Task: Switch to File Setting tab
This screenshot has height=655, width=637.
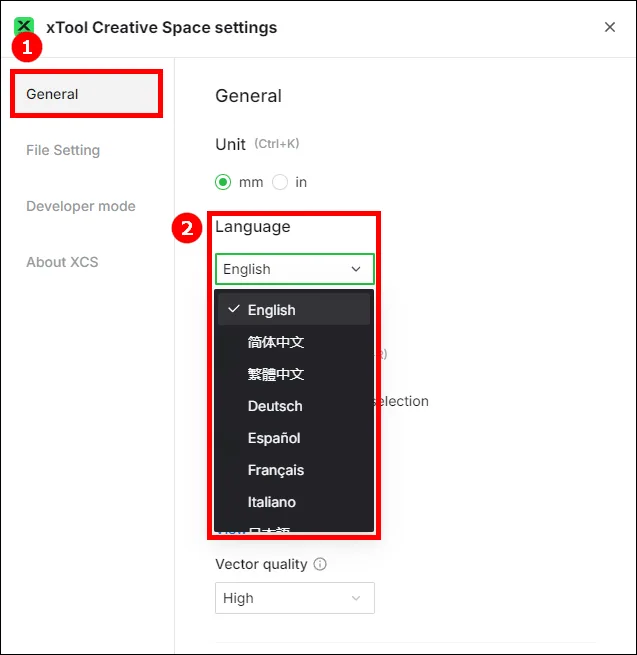Action: pyautogui.click(x=63, y=150)
